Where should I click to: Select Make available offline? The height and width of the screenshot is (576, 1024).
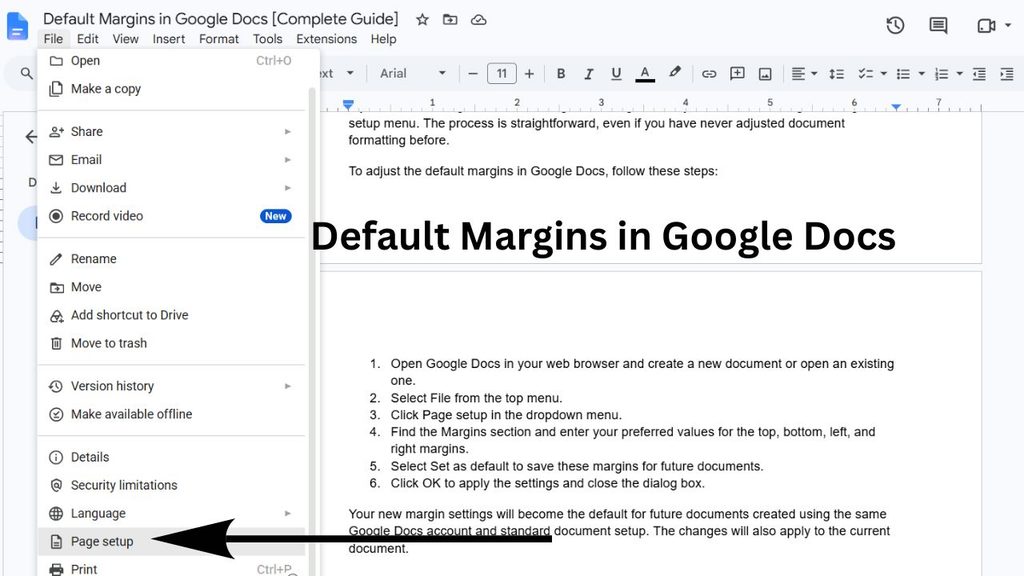point(171,414)
